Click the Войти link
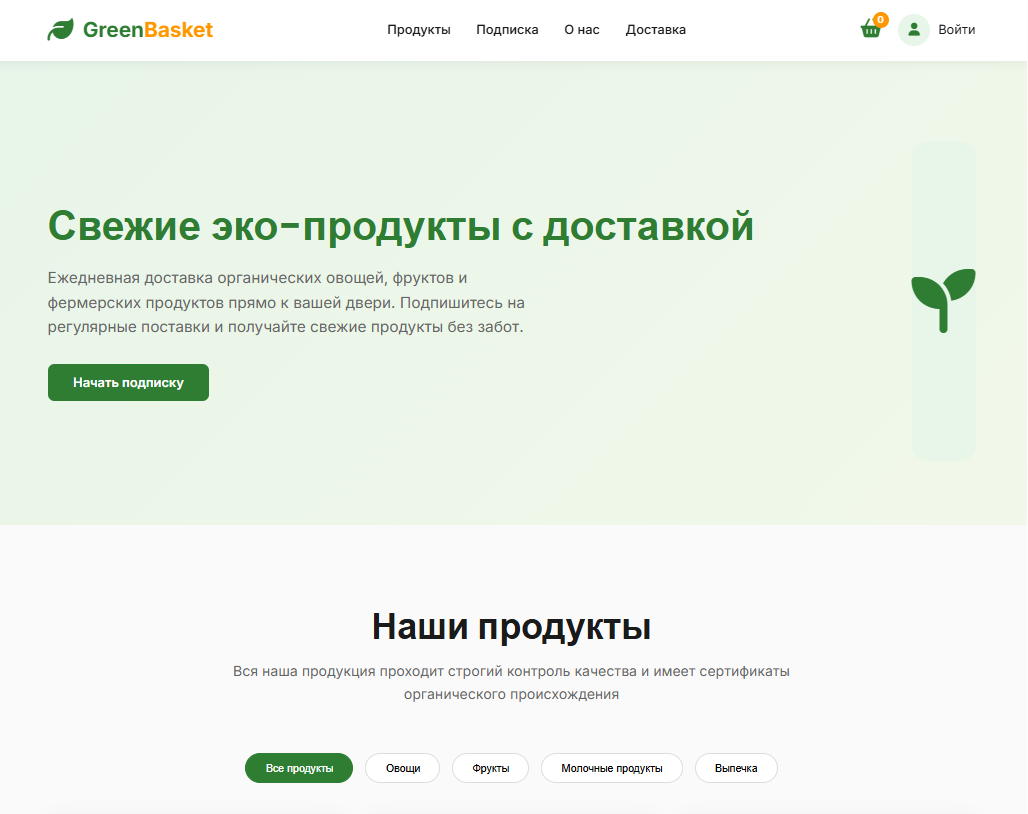This screenshot has height=814, width=1028. point(956,30)
